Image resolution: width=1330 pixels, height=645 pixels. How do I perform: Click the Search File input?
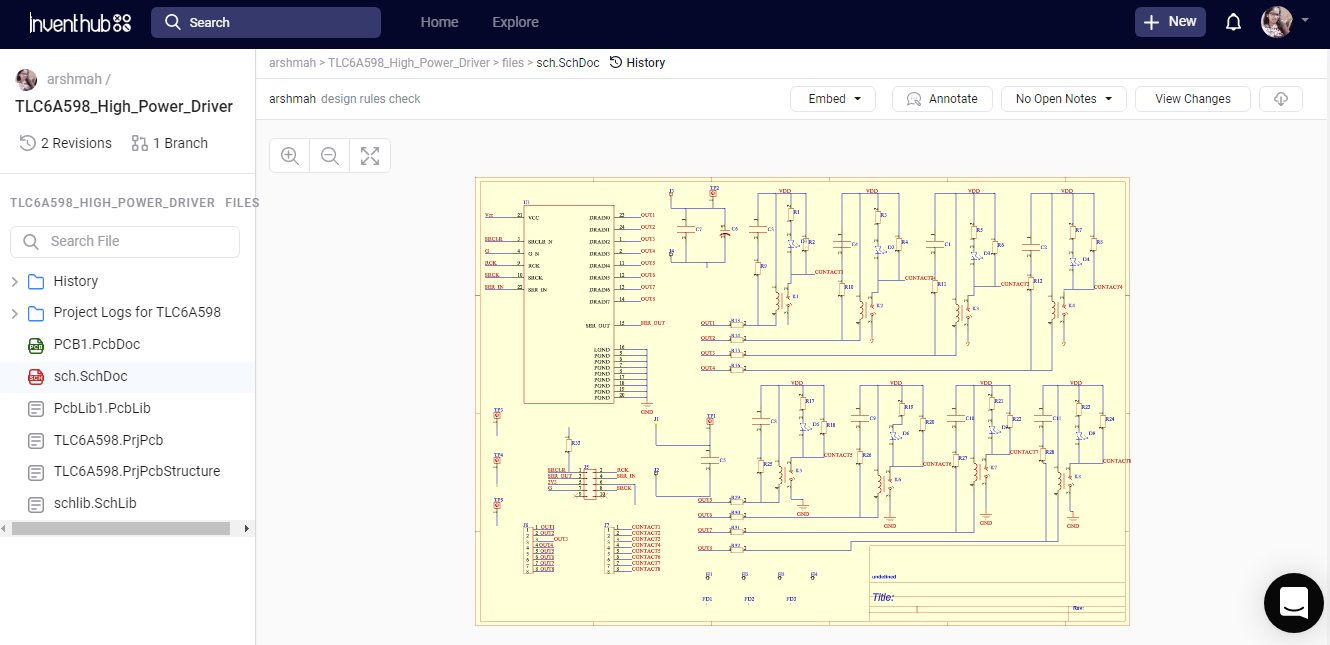click(x=125, y=241)
